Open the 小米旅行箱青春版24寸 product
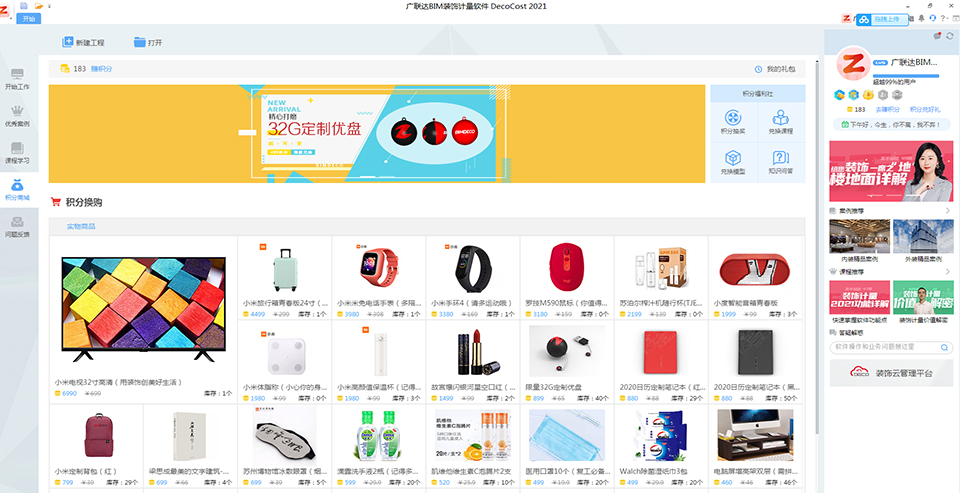960x493 pixels. pyautogui.click(x=285, y=277)
